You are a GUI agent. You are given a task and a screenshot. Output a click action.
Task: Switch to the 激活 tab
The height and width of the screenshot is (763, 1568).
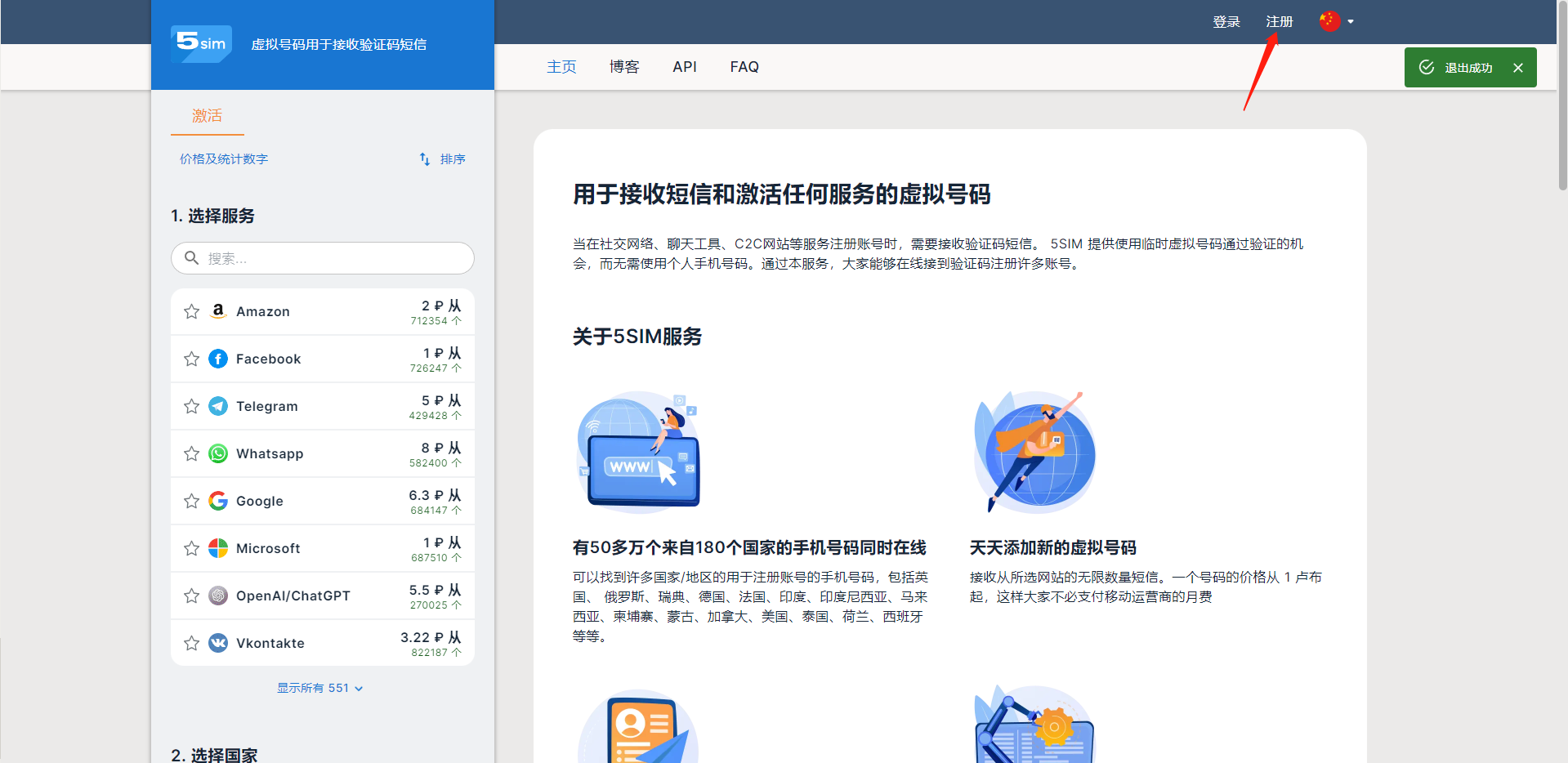click(x=207, y=115)
